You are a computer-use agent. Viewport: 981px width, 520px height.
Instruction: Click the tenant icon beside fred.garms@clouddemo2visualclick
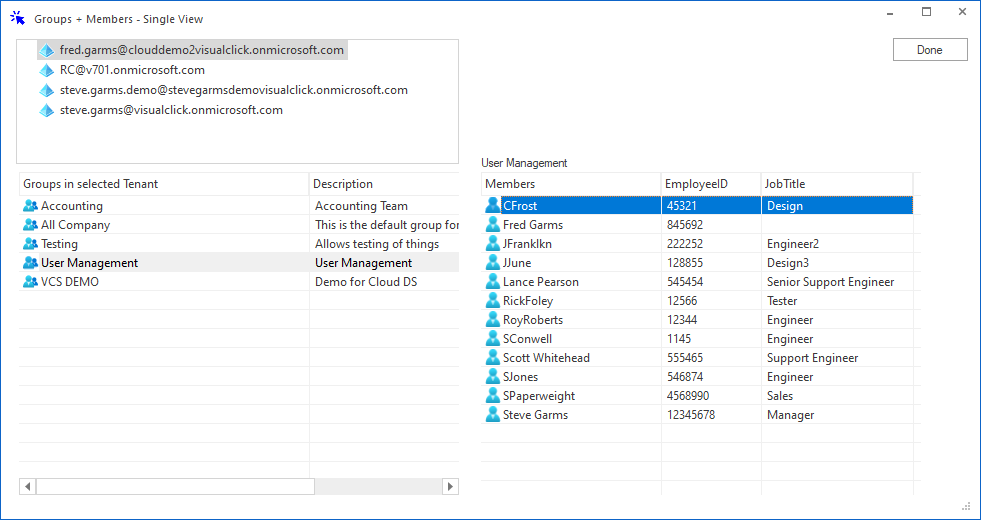click(x=46, y=50)
